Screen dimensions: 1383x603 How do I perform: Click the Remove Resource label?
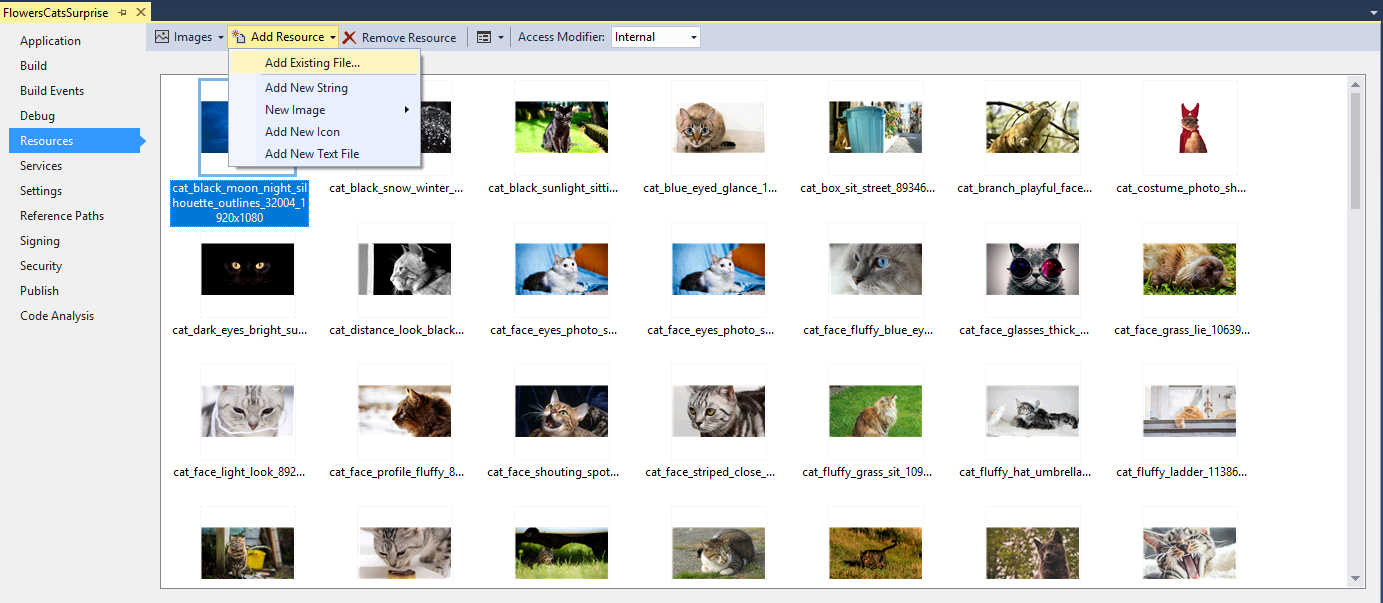coord(409,37)
